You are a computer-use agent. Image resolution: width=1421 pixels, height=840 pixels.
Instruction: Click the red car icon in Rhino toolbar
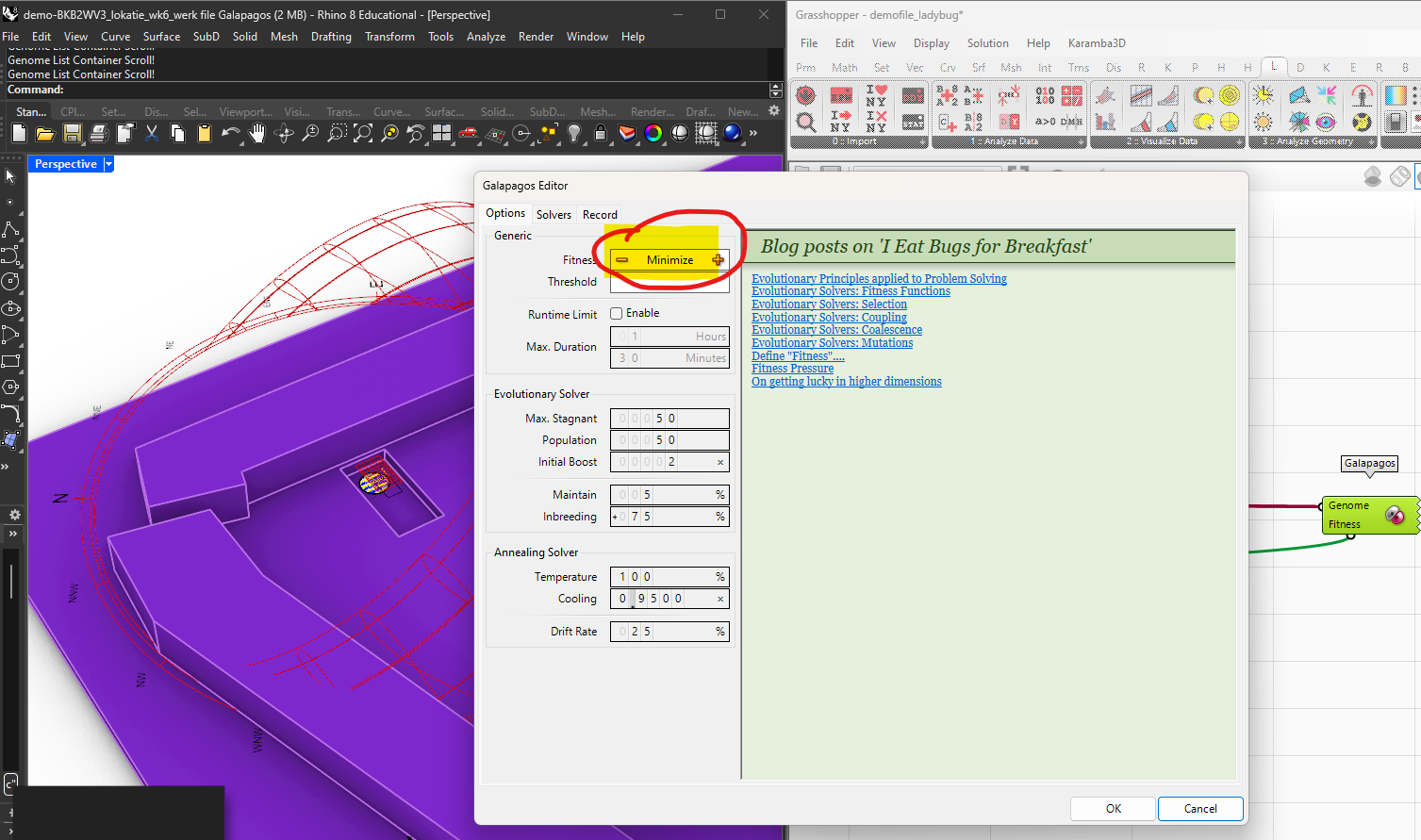click(468, 134)
